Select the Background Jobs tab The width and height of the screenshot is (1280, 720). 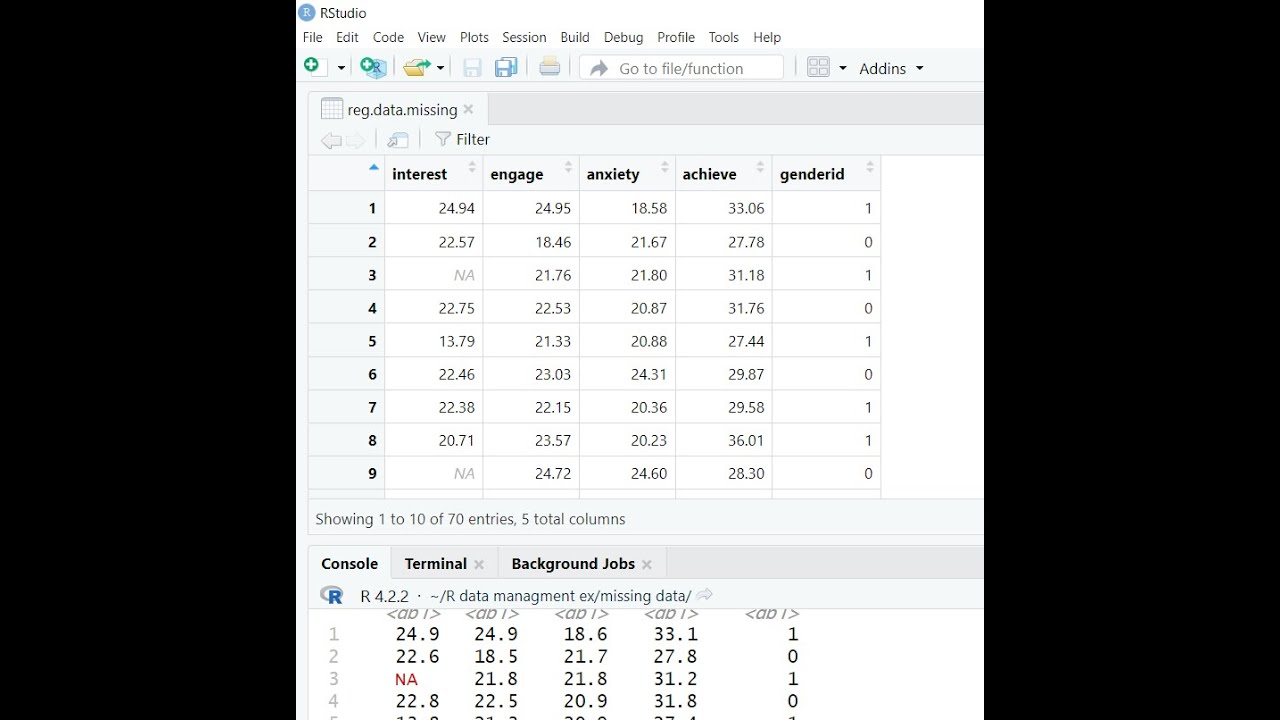(x=573, y=564)
